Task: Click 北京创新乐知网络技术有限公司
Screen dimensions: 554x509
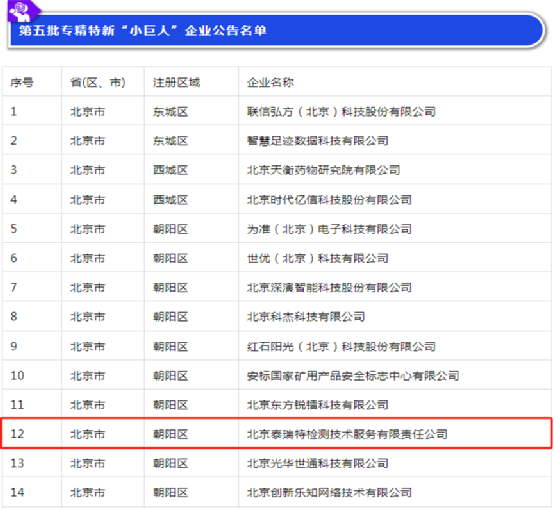Action: [329, 493]
